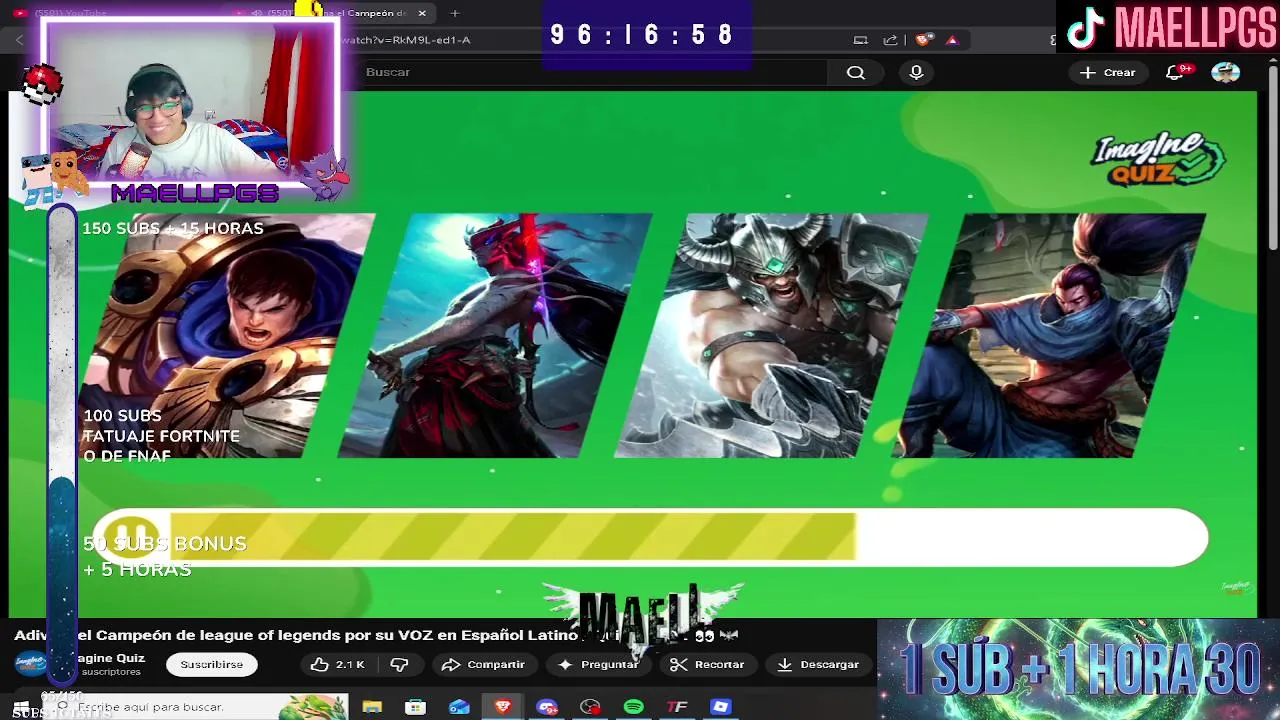Image resolution: width=1280 pixels, height=720 pixels.
Task: Open Spotify from taskbar
Action: [x=634, y=707]
